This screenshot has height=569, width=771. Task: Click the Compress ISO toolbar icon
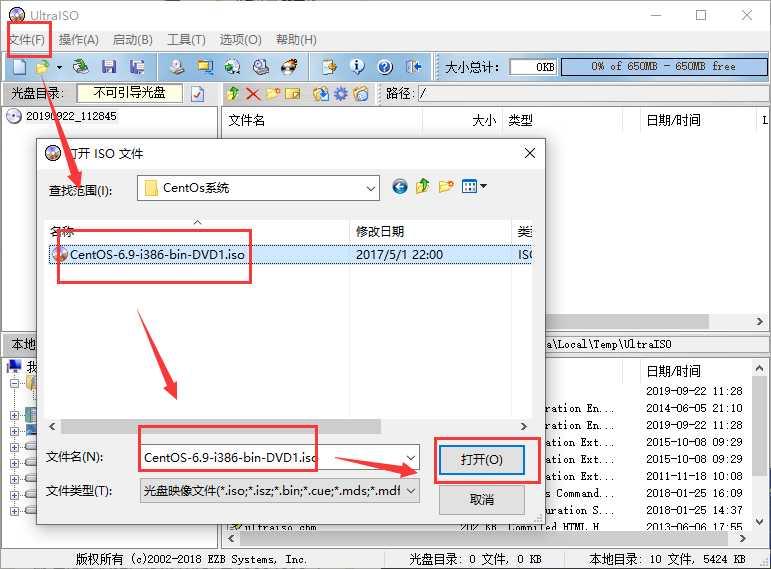[x=205, y=66]
